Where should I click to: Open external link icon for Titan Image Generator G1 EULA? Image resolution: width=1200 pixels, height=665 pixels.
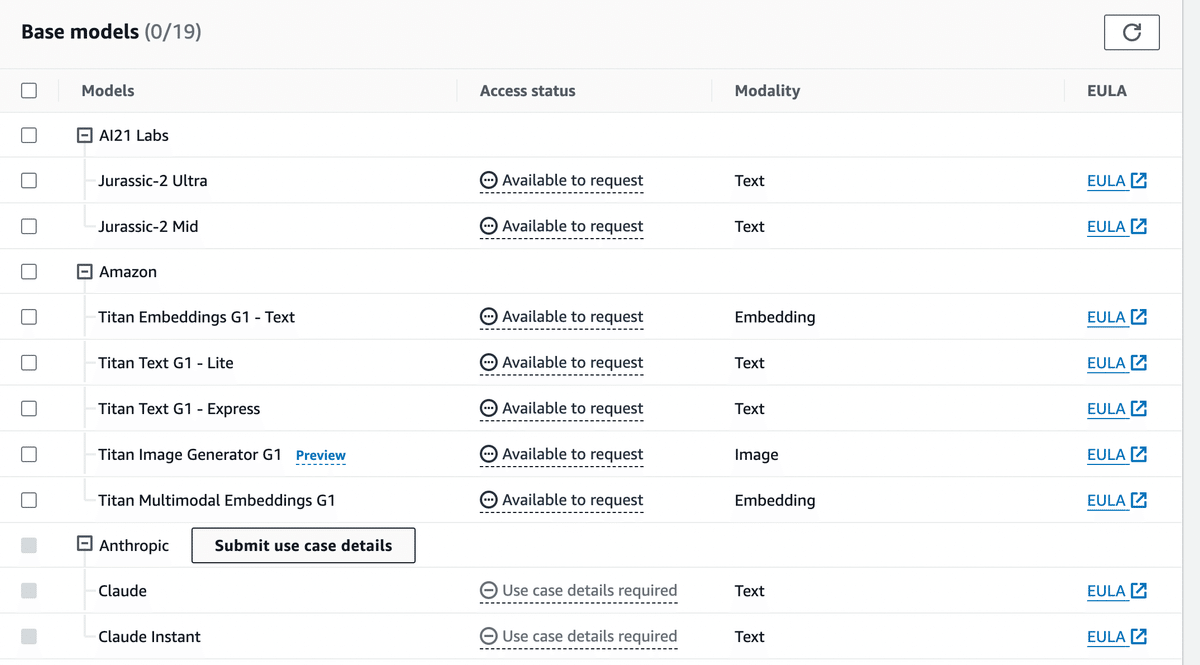pyautogui.click(x=1139, y=454)
